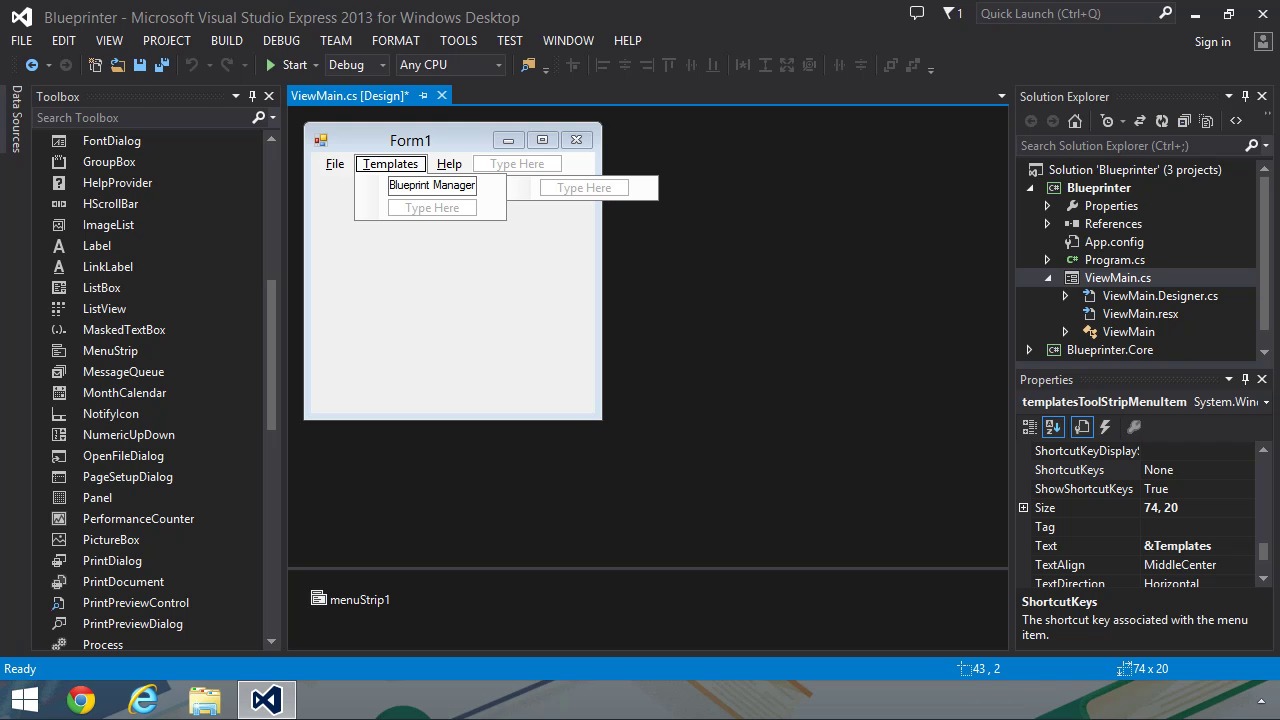
Task: Expand the Properties node in Solution Explorer
Action: point(1047,206)
